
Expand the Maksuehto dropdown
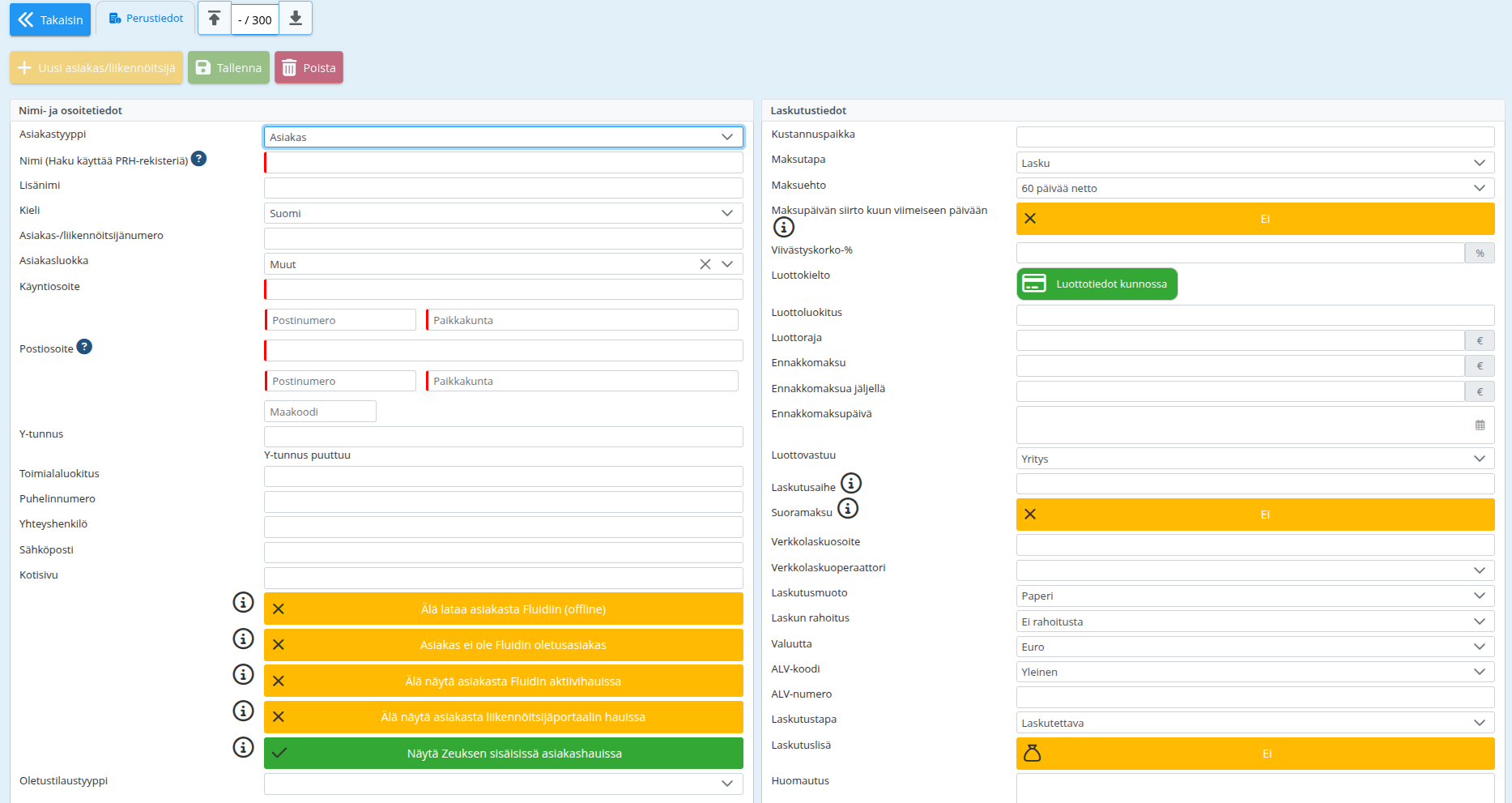pos(1254,188)
